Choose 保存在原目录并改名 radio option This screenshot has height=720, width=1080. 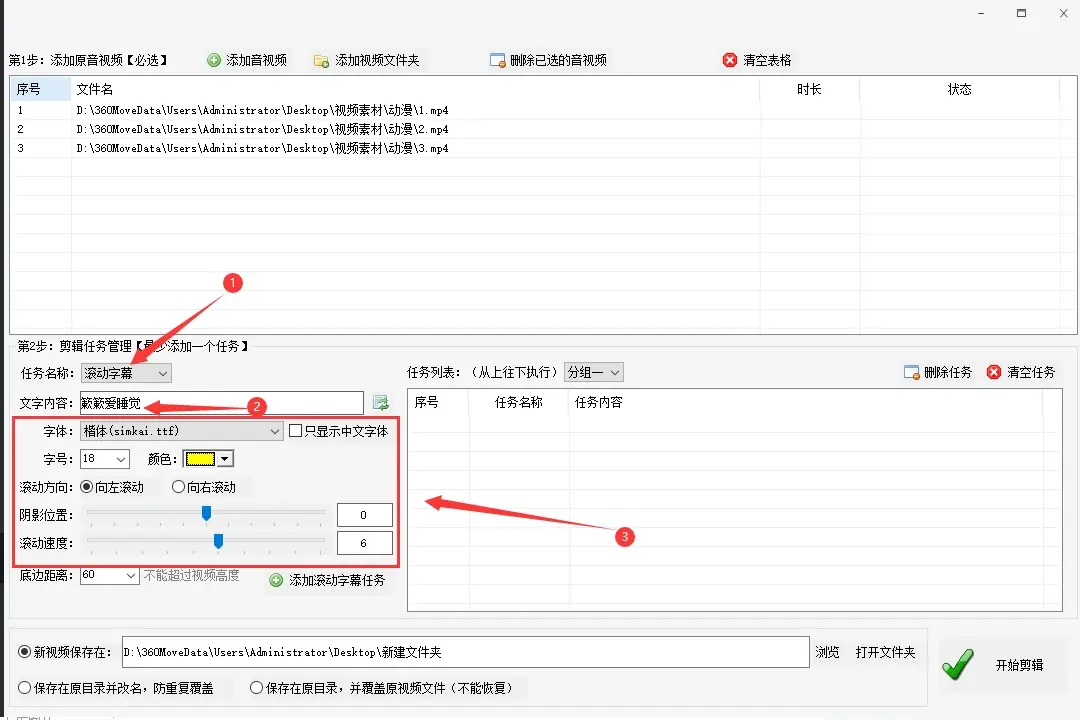coord(25,688)
